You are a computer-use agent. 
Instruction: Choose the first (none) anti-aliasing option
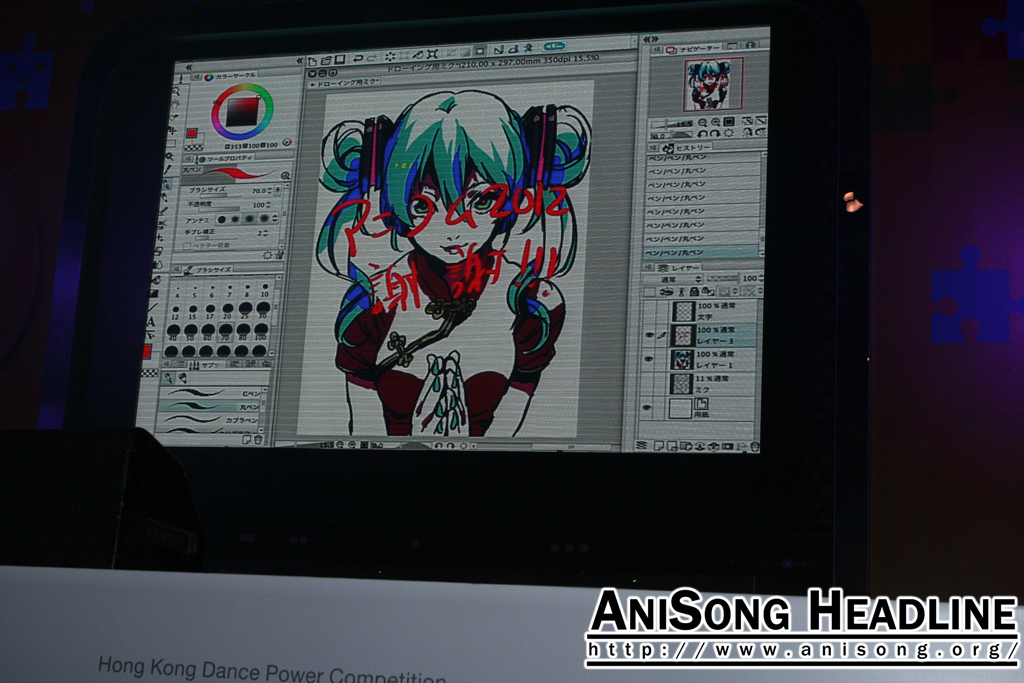tap(222, 220)
